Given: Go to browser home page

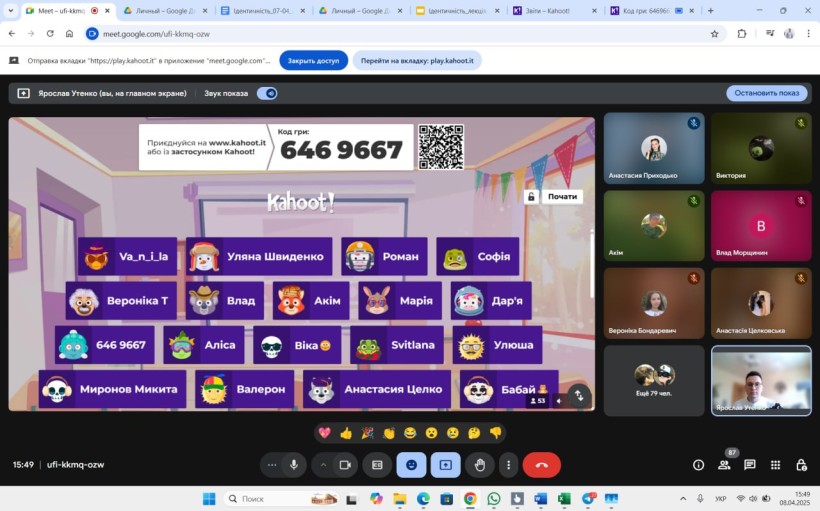Looking at the screenshot, I should pyautogui.click(x=69, y=33).
